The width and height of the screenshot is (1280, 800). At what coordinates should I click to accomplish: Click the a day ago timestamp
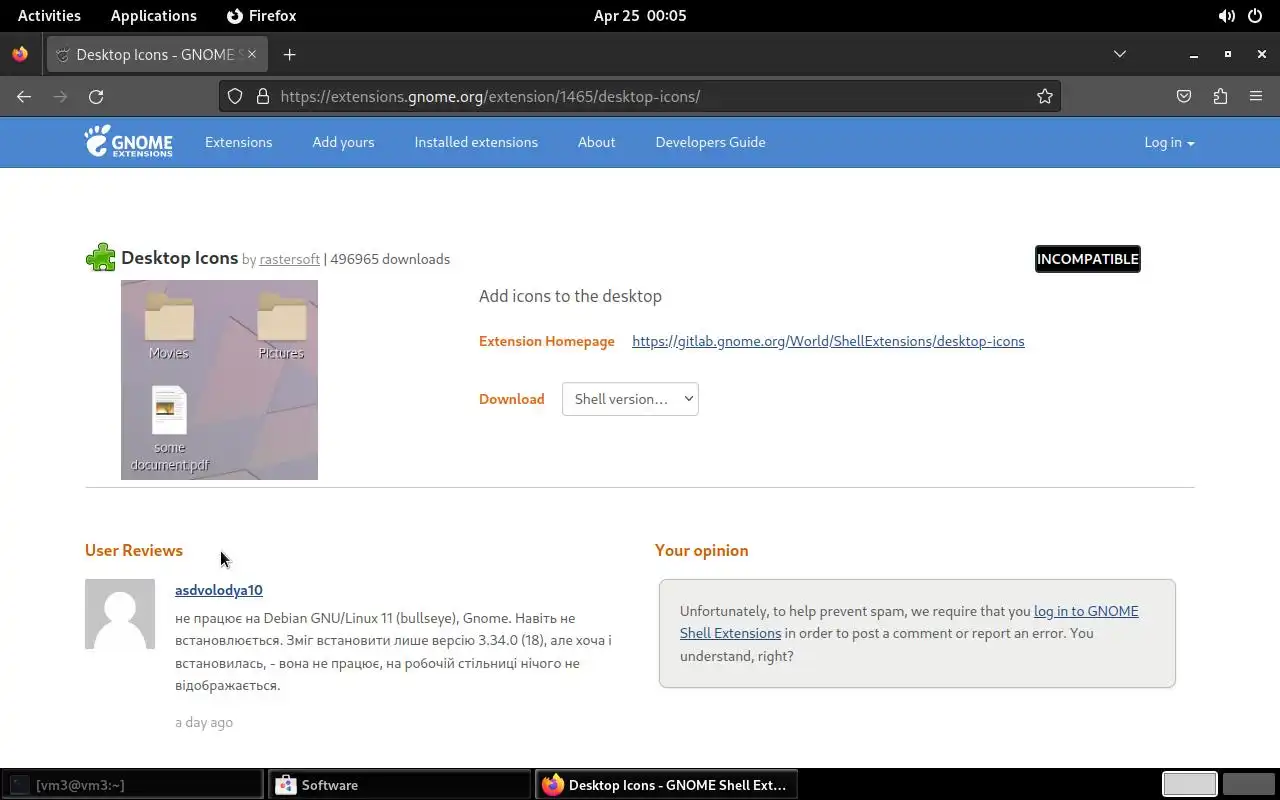click(x=204, y=722)
